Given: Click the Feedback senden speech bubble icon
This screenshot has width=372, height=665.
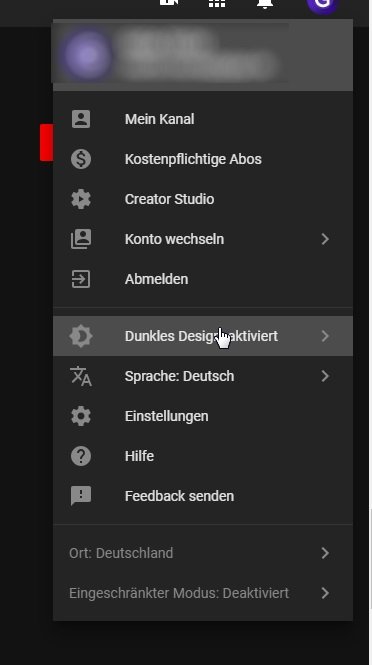Looking at the screenshot, I should point(81,496).
